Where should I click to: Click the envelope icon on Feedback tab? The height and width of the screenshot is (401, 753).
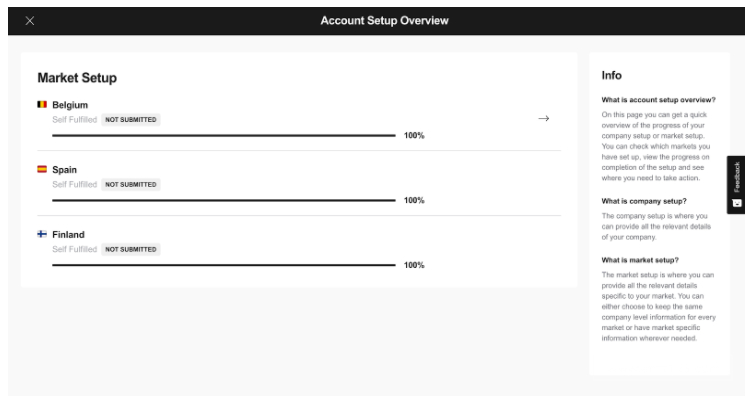(x=738, y=202)
